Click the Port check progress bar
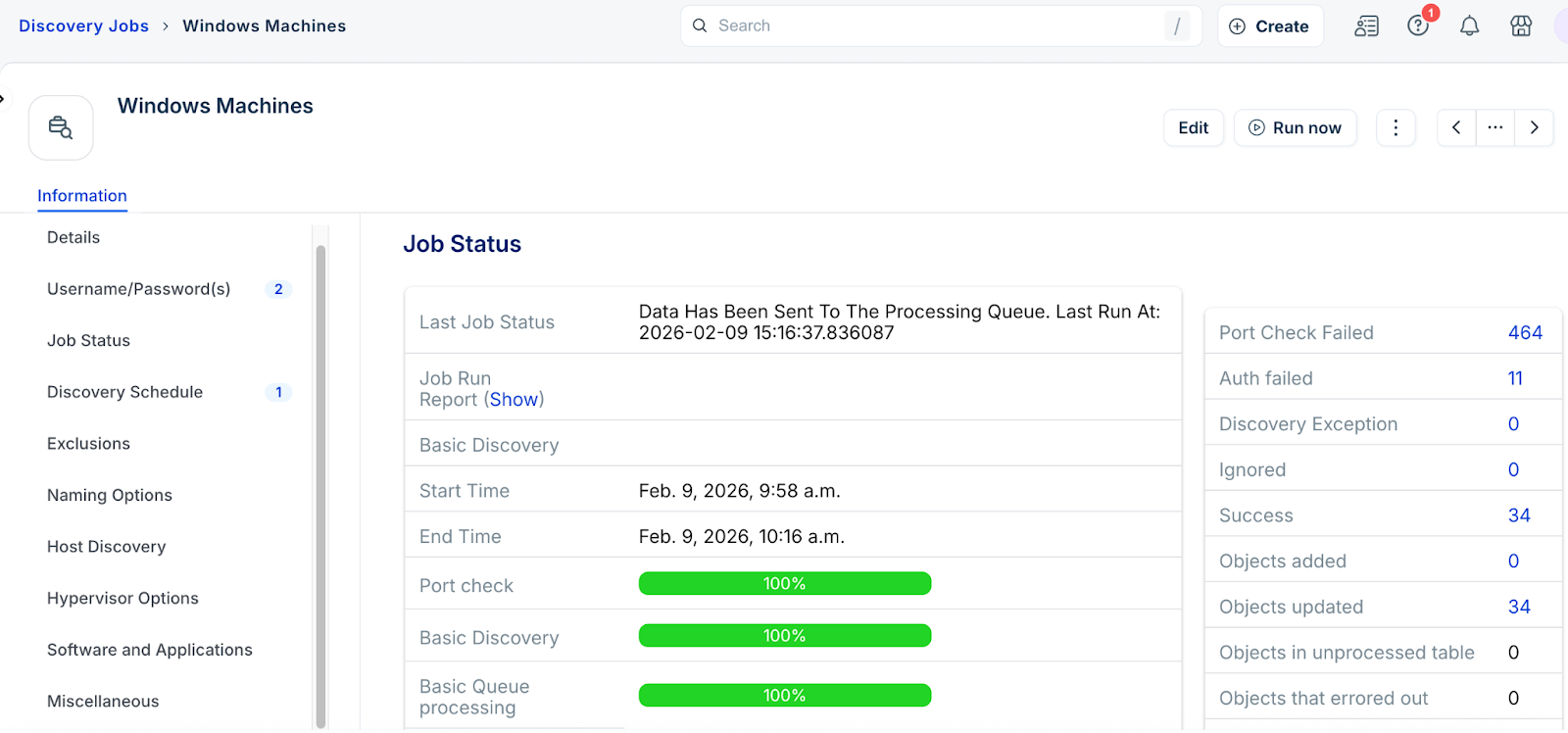This screenshot has width=1568, height=733. pyautogui.click(x=785, y=584)
